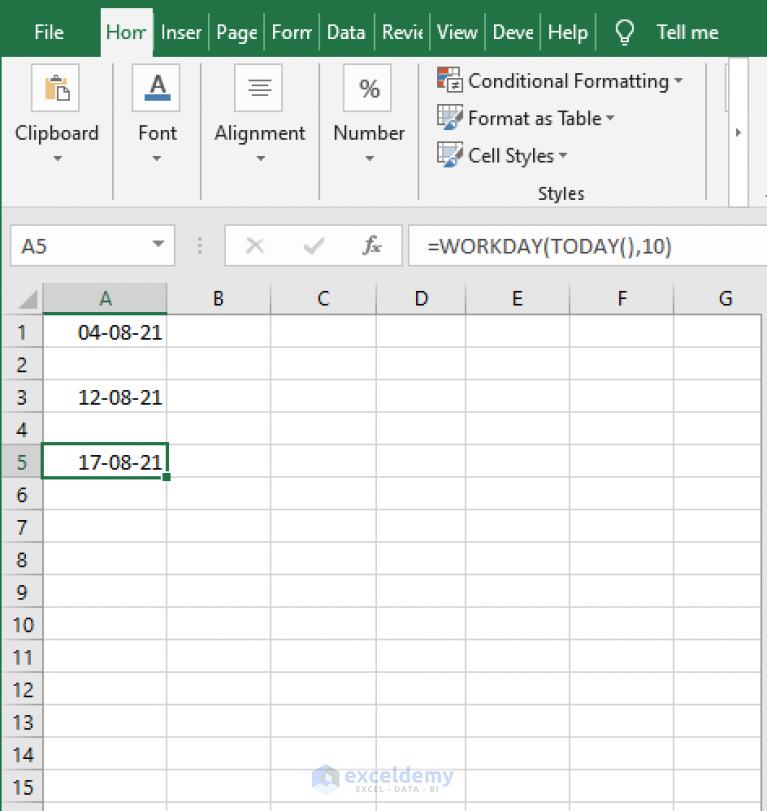Expand the Clipboard group dropdown
The width and height of the screenshot is (767, 811).
(x=57, y=158)
